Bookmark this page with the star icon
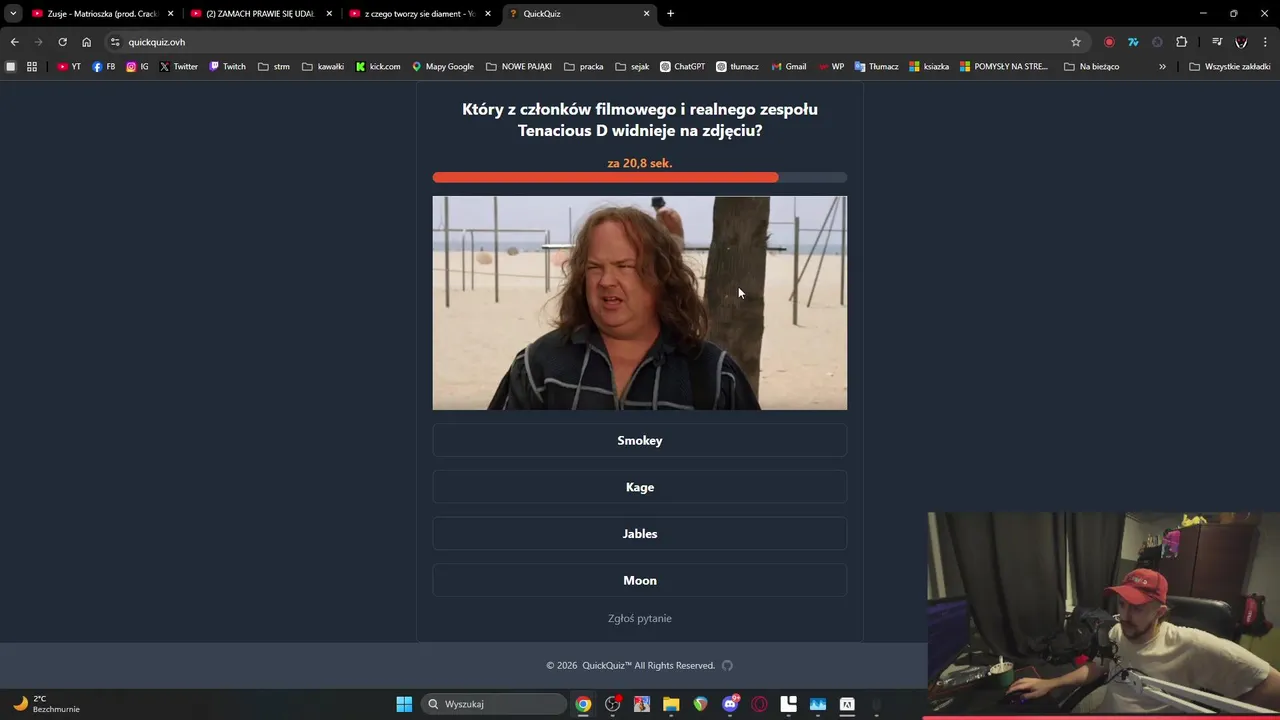 pos(1076,42)
